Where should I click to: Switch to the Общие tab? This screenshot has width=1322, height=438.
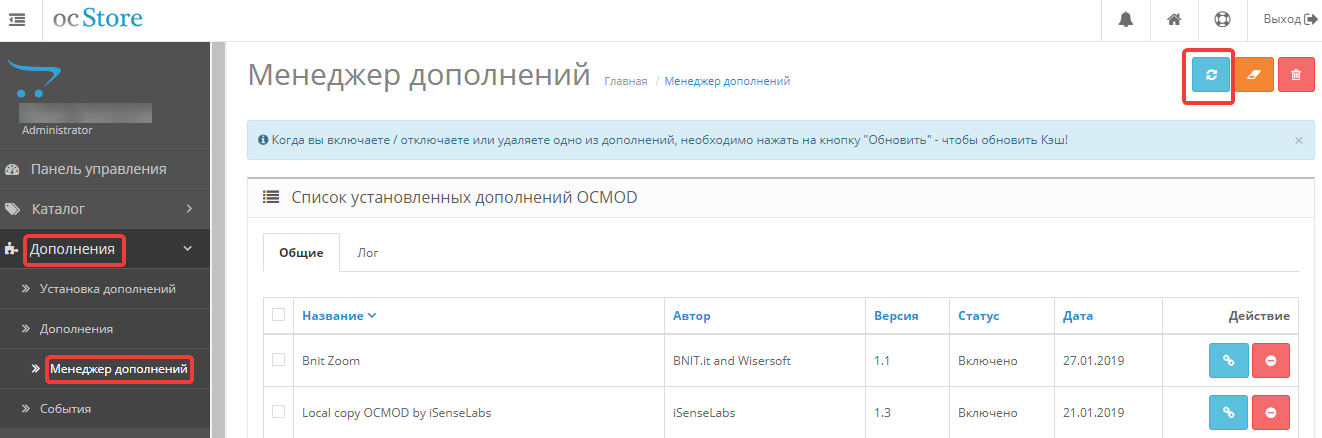[x=301, y=253]
